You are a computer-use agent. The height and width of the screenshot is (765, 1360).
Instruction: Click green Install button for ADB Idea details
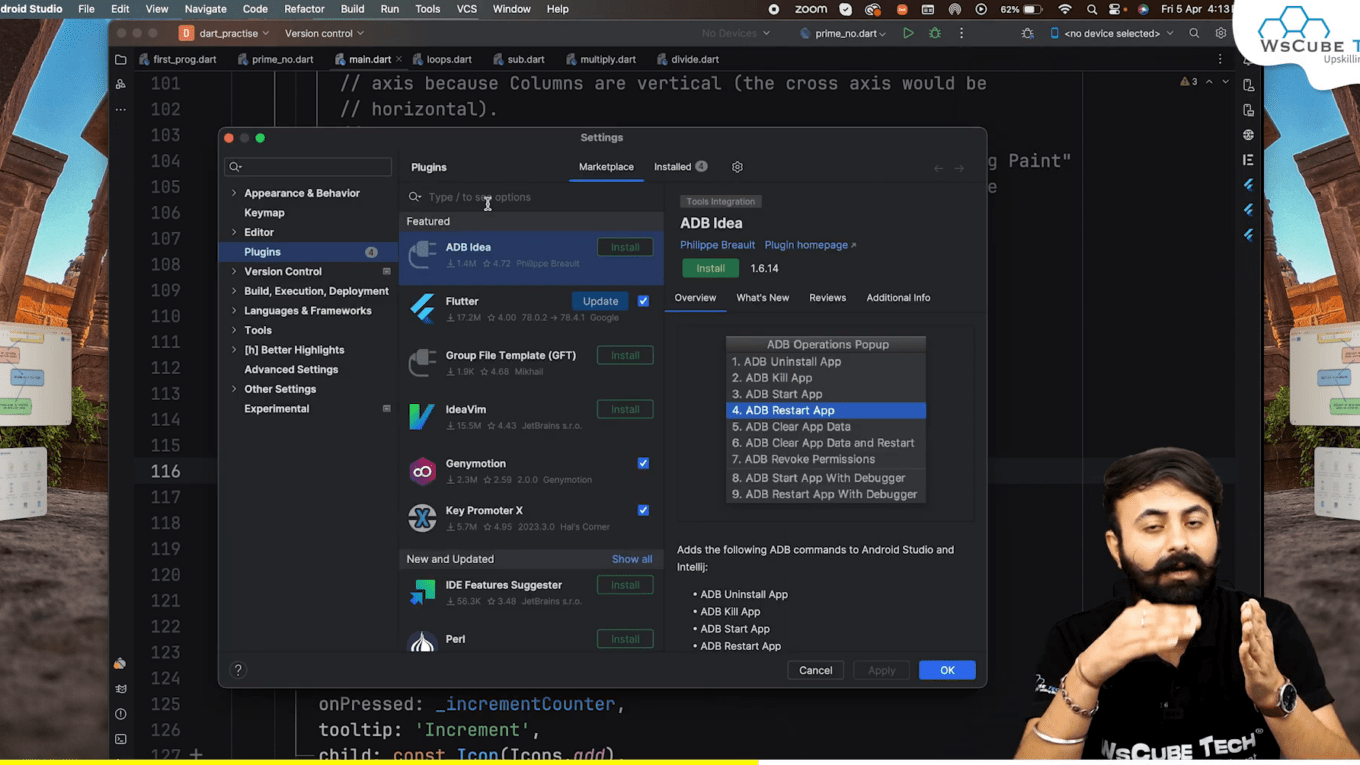[x=710, y=268]
